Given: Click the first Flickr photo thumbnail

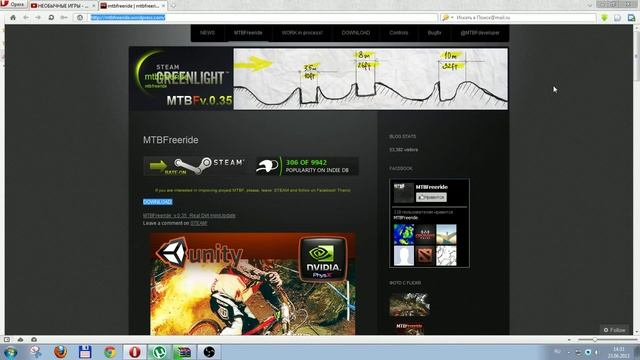Looking at the screenshot, I should (409, 304).
